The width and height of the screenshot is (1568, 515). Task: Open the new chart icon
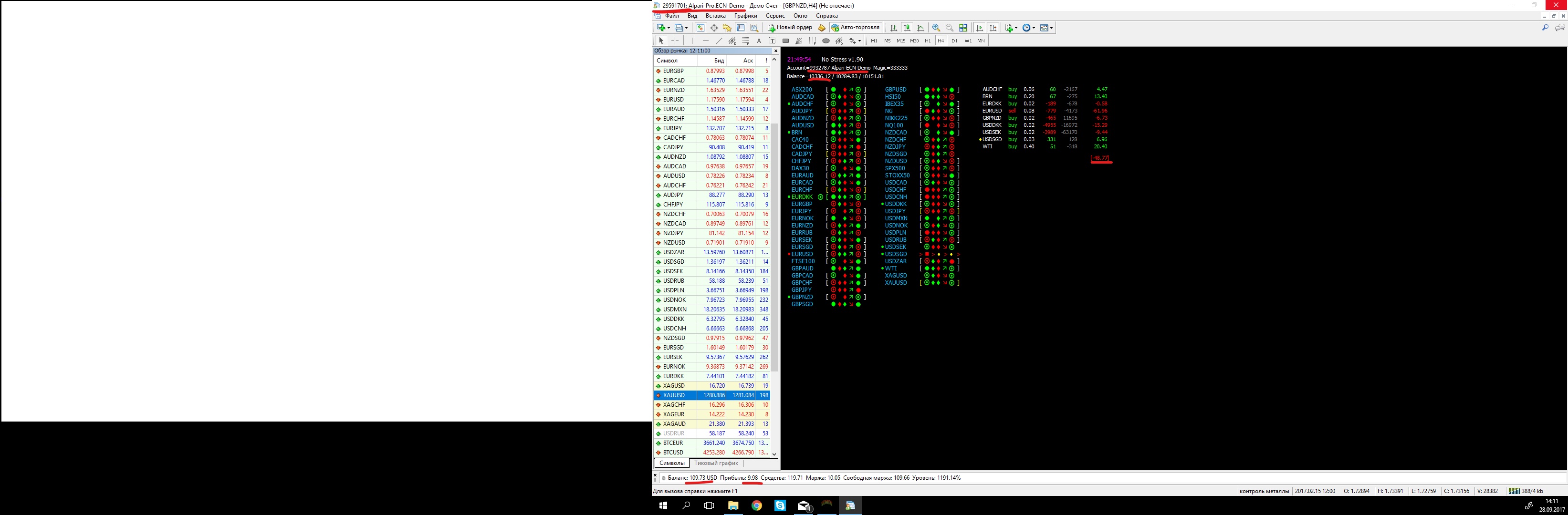pyautogui.click(x=661, y=28)
